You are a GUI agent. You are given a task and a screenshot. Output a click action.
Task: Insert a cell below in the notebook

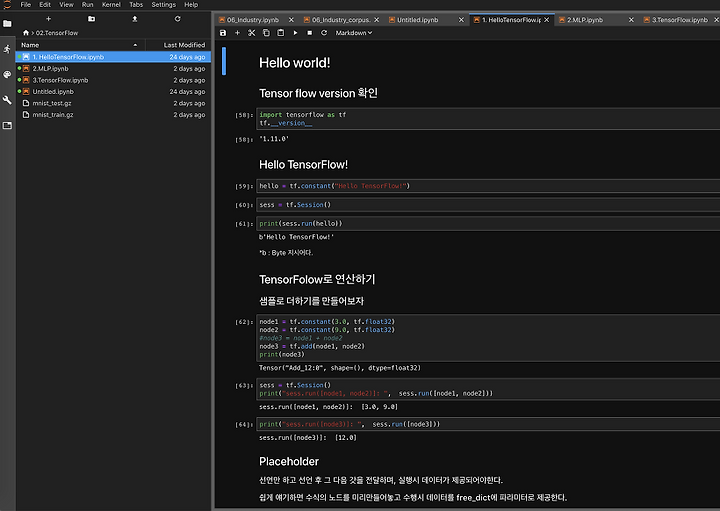click(237, 33)
